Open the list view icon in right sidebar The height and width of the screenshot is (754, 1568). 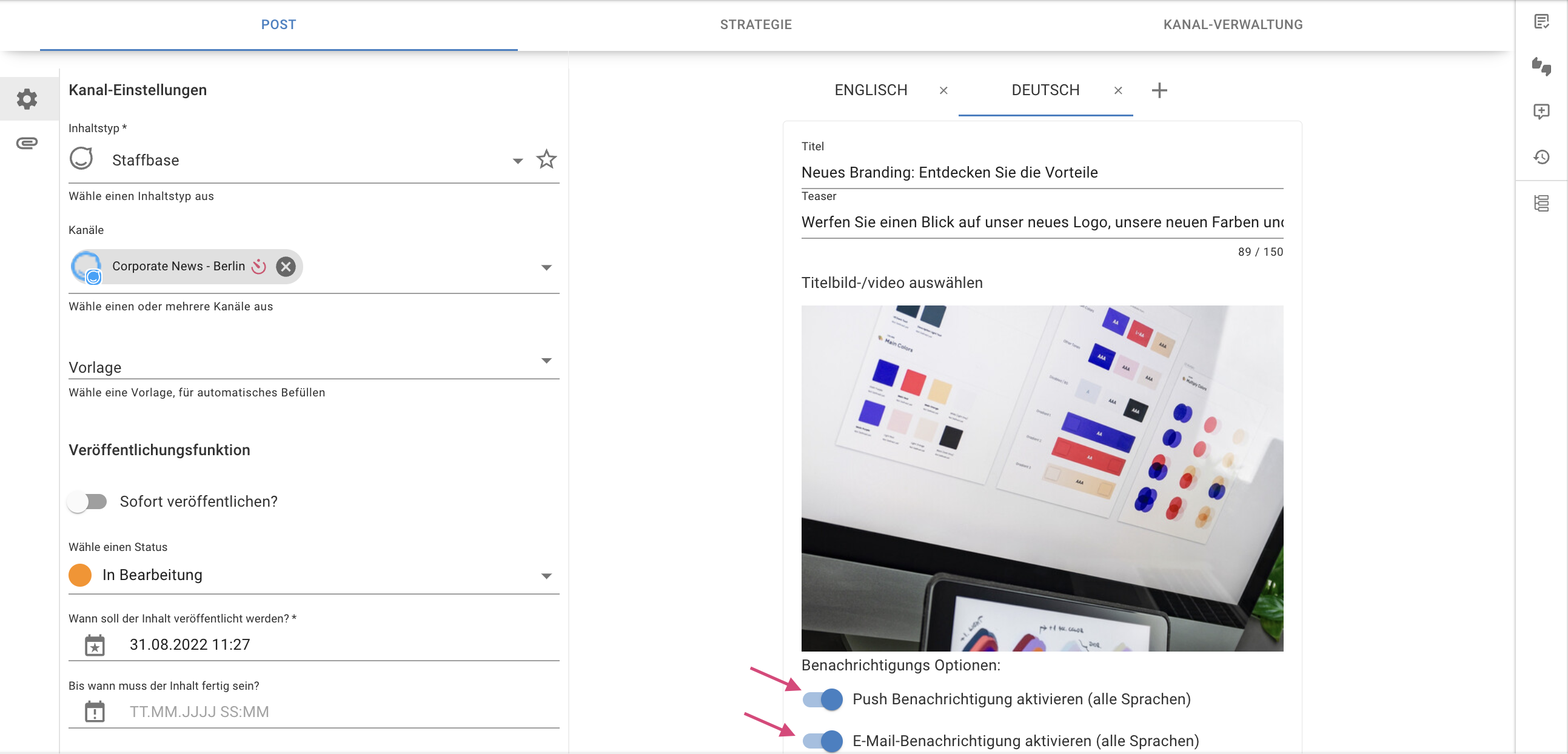click(1541, 203)
